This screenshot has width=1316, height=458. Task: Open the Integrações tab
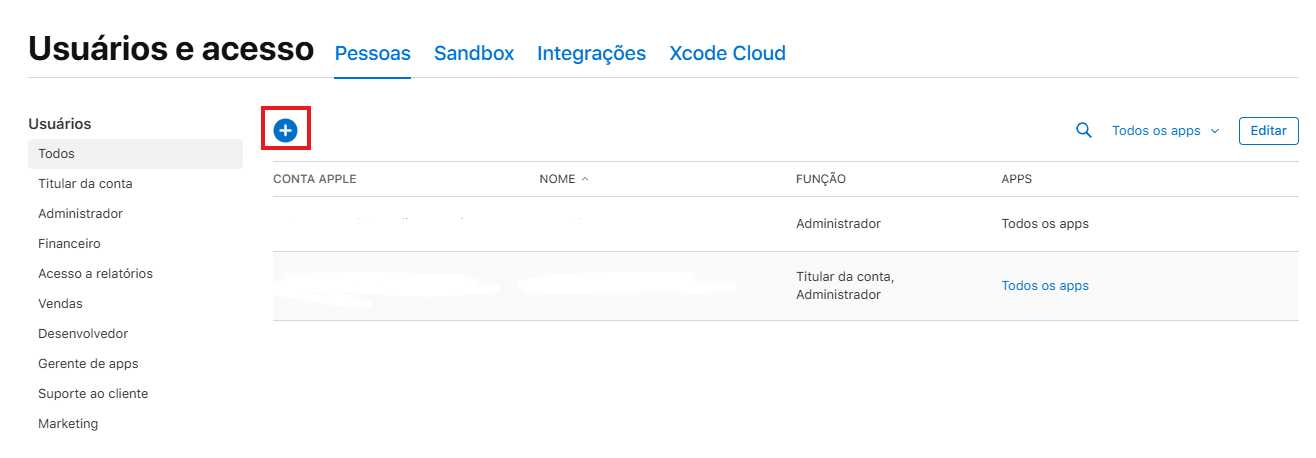pos(591,53)
